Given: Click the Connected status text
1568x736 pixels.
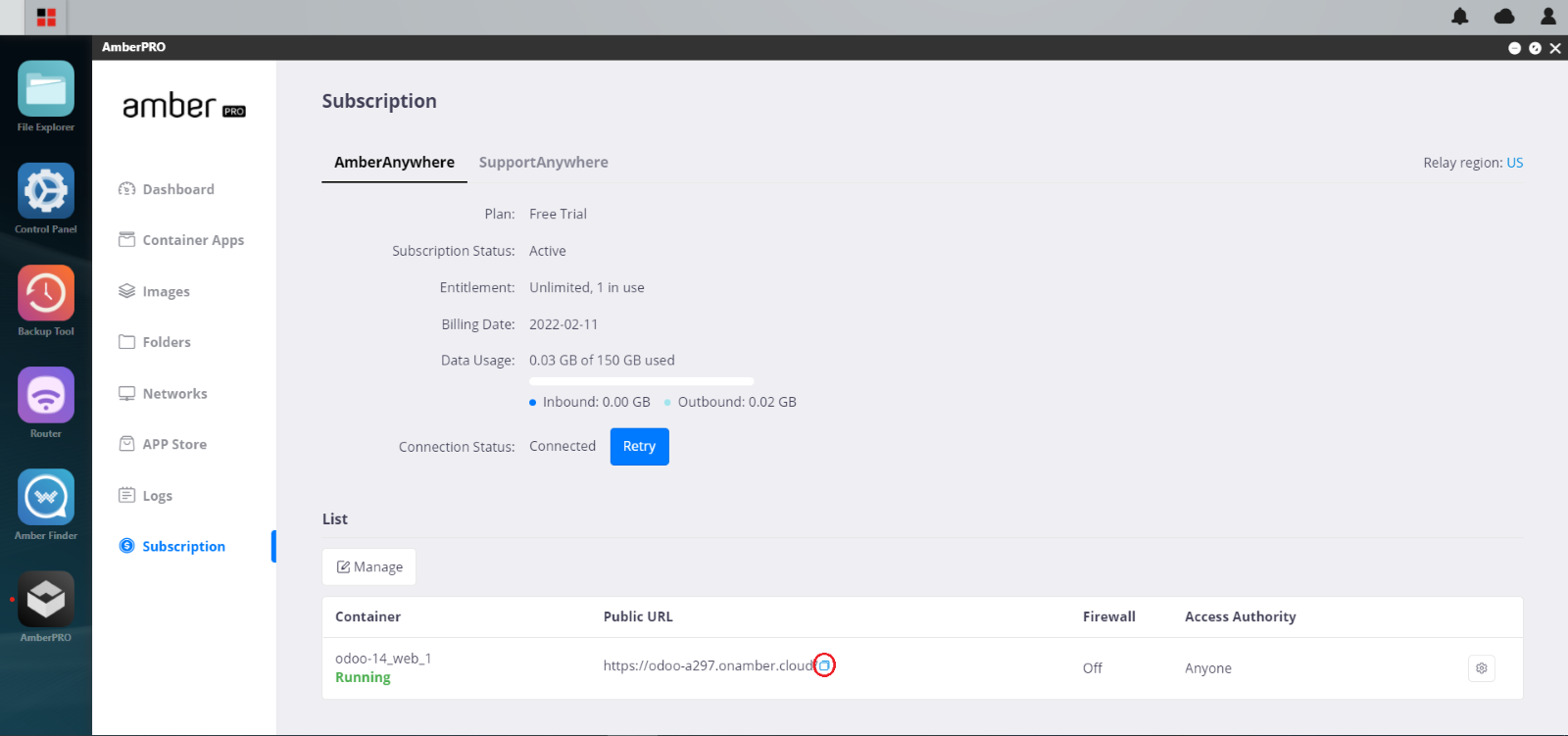Looking at the screenshot, I should [563, 446].
